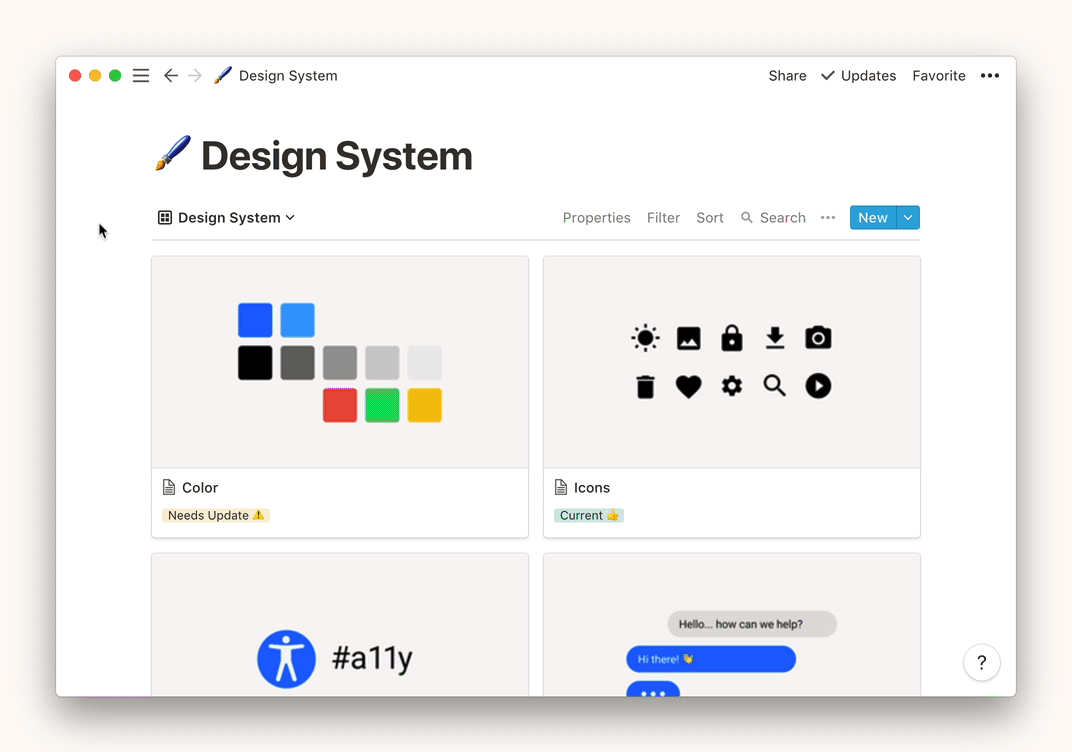Click the red color swatch
This screenshot has width=1072, height=752.
340,405
